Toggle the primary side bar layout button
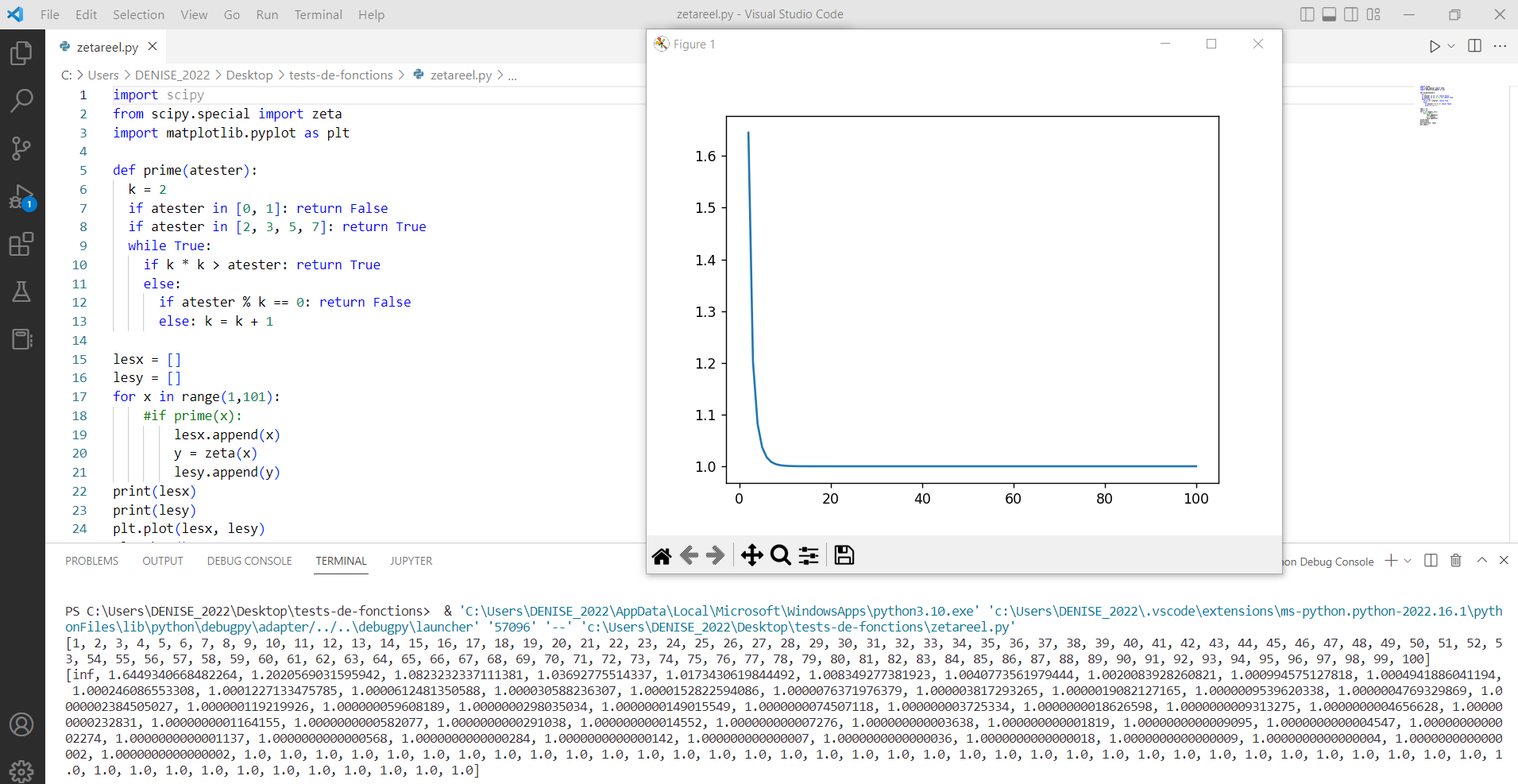 pyautogui.click(x=1307, y=14)
